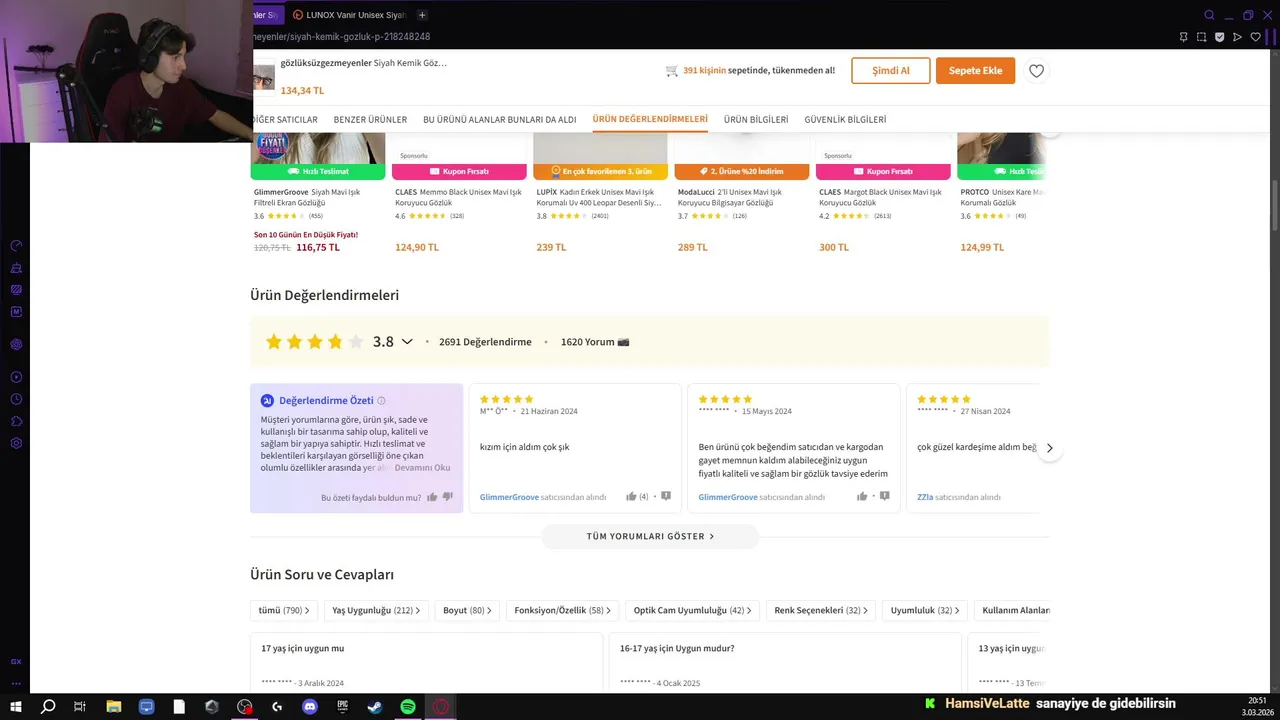Open the Windows Start menu
This screenshot has width=1280, height=720.
point(15,706)
